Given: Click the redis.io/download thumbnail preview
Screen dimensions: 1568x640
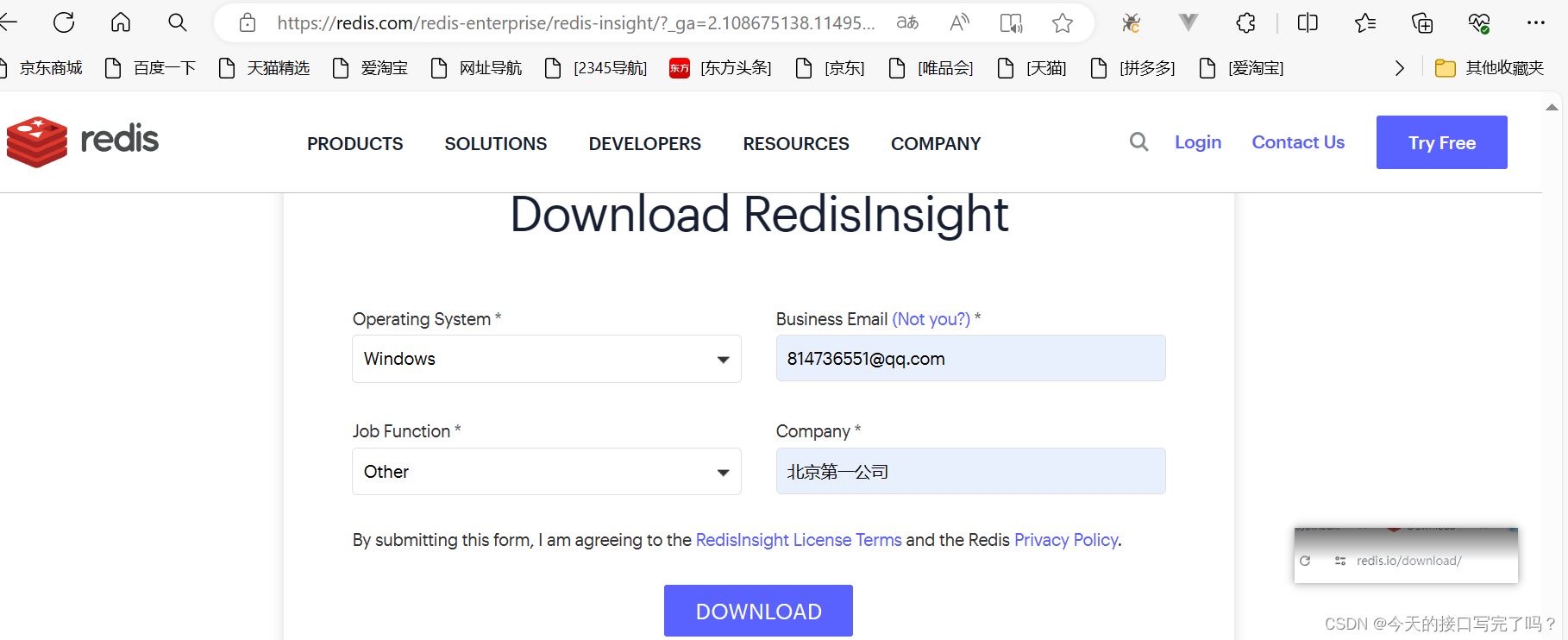Looking at the screenshot, I should pyautogui.click(x=1406, y=555).
